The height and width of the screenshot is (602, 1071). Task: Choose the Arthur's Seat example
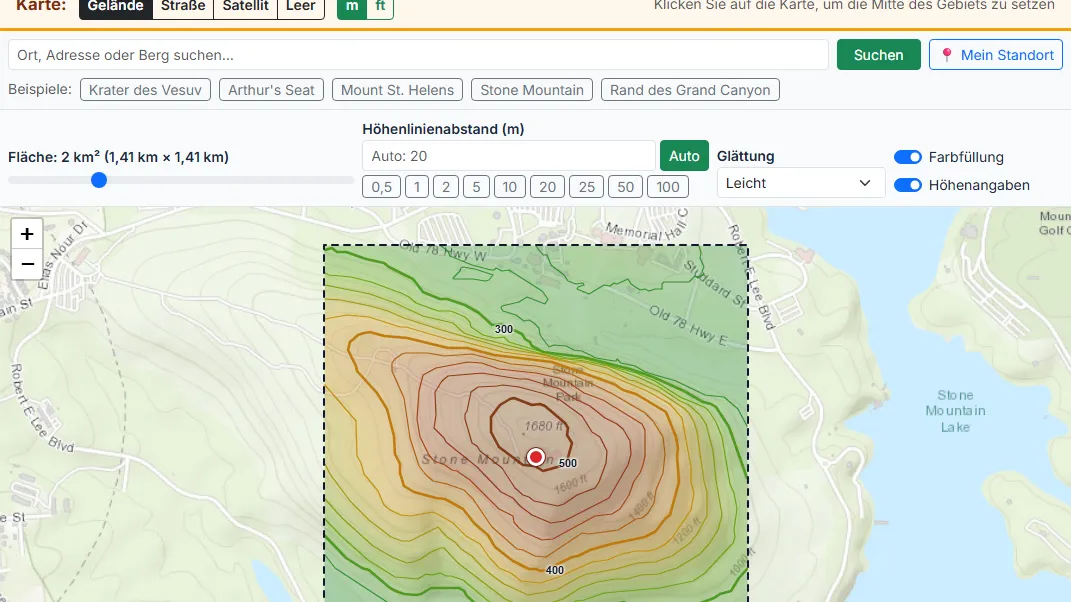click(271, 90)
